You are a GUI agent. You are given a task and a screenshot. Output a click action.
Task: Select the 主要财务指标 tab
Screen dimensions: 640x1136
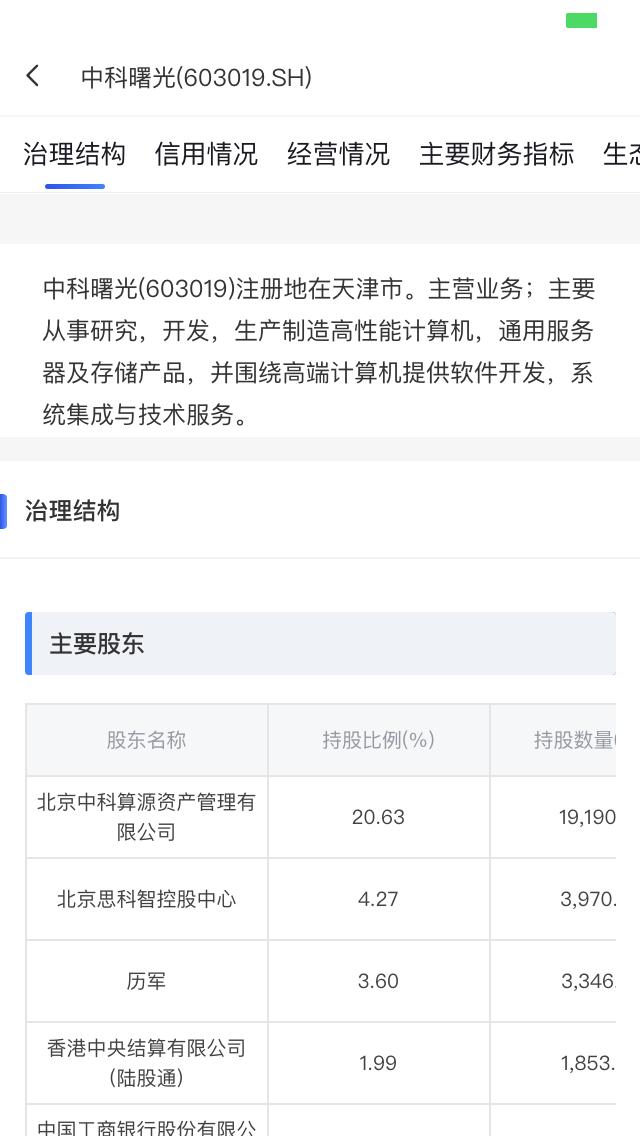pos(497,154)
